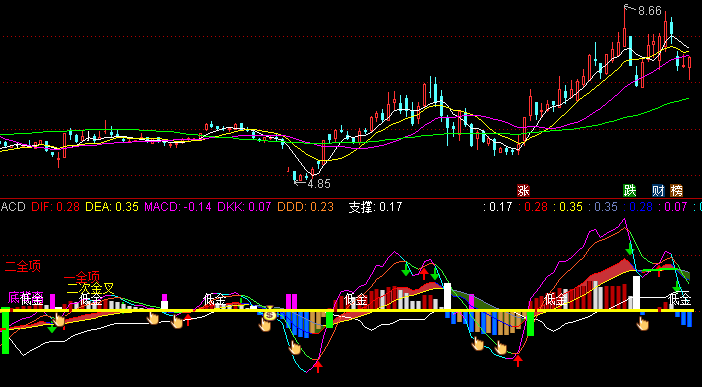
Task: Click the 支撑: 0.17 support value
Action: click(375, 207)
